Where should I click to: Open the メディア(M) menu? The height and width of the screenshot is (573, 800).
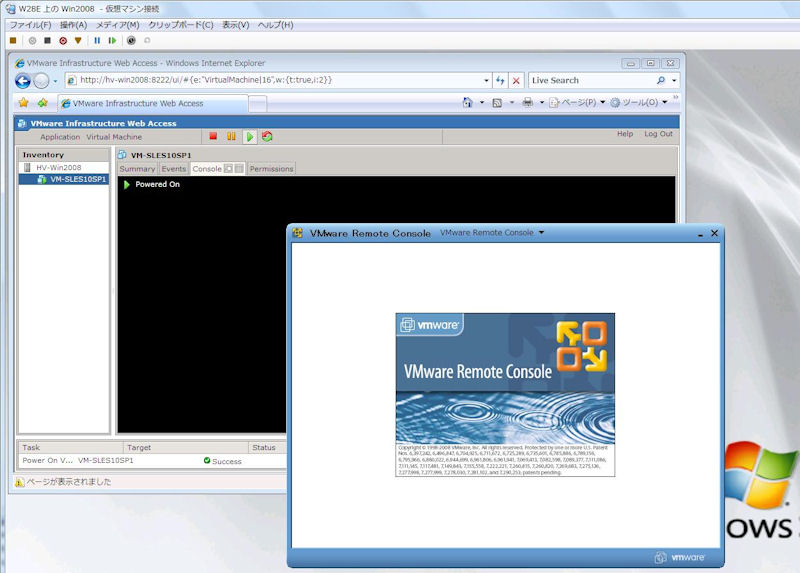coord(117,24)
